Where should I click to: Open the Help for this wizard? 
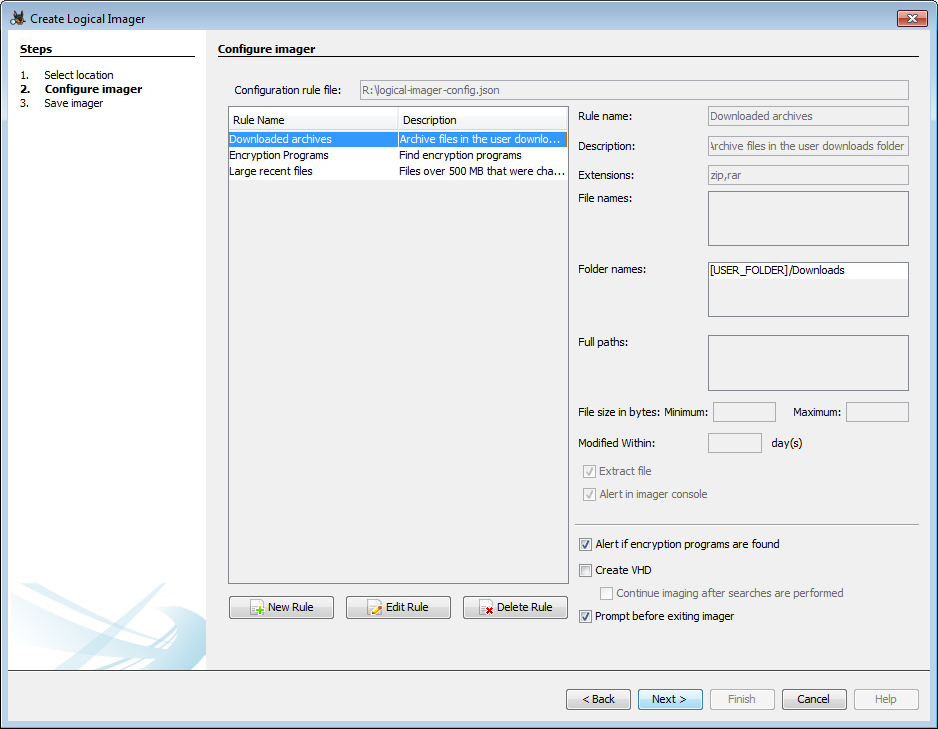click(886, 699)
